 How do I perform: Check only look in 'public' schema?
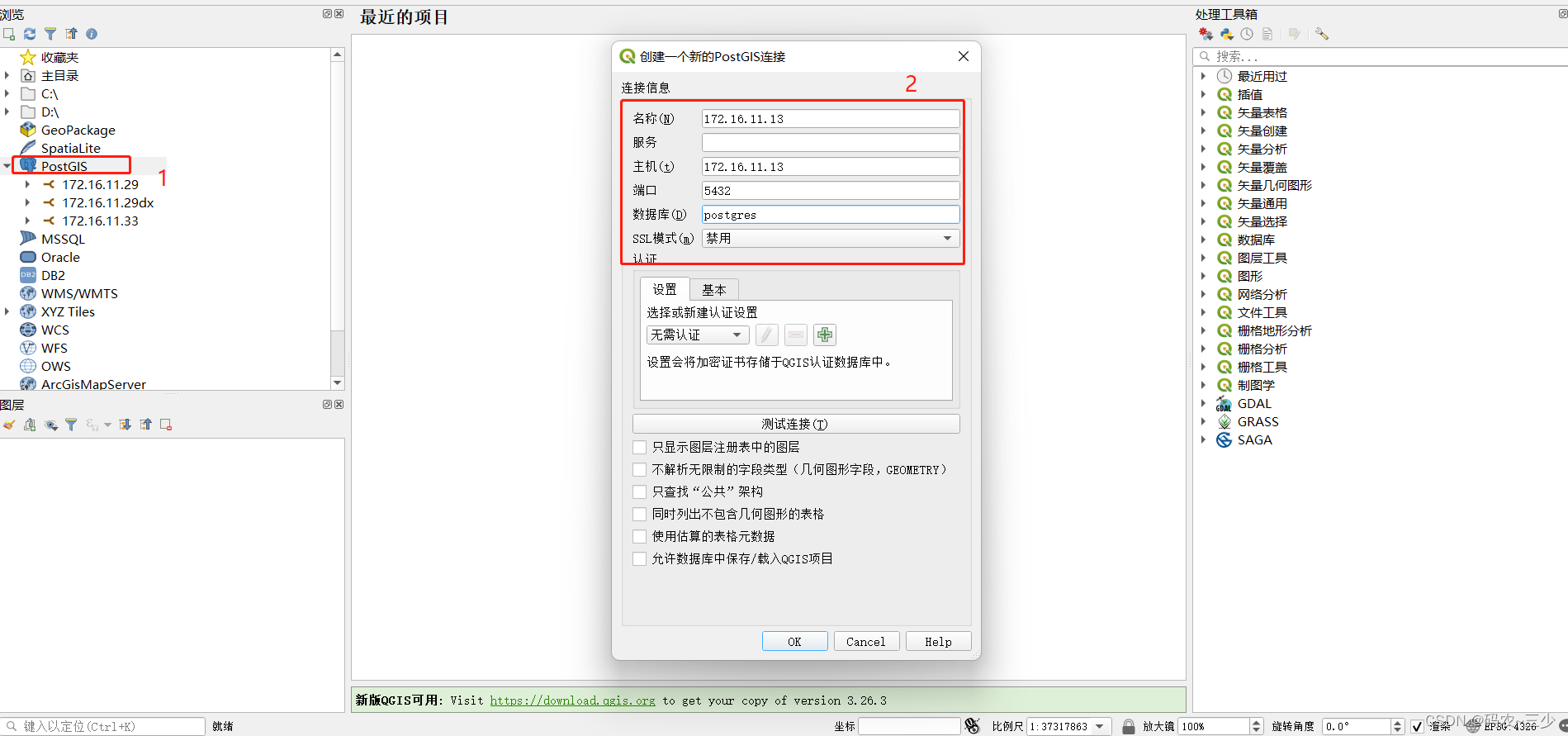click(x=639, y=491)
